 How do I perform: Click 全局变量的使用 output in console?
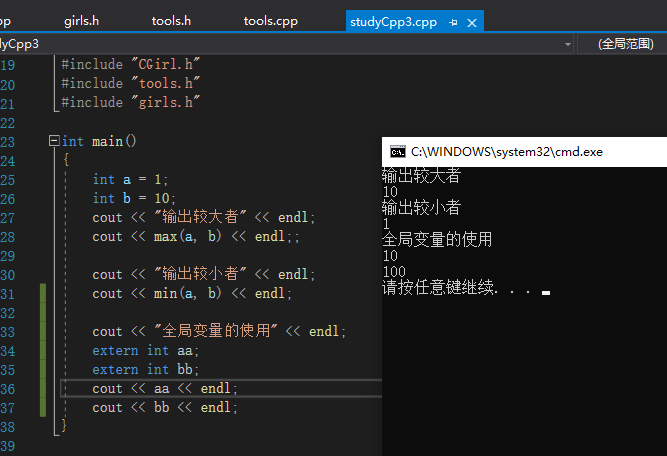pyautogui.click(x=437, y=239)
